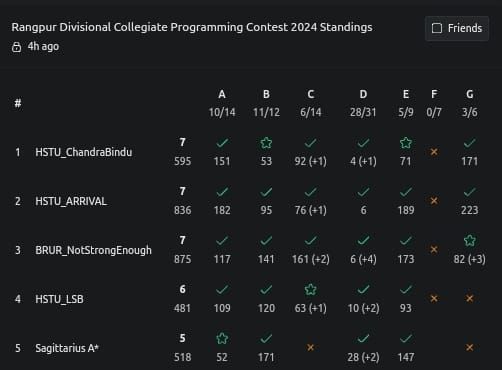
Task: Open the HSTU_ChandraBindu team profile
Action: (84, 152)
